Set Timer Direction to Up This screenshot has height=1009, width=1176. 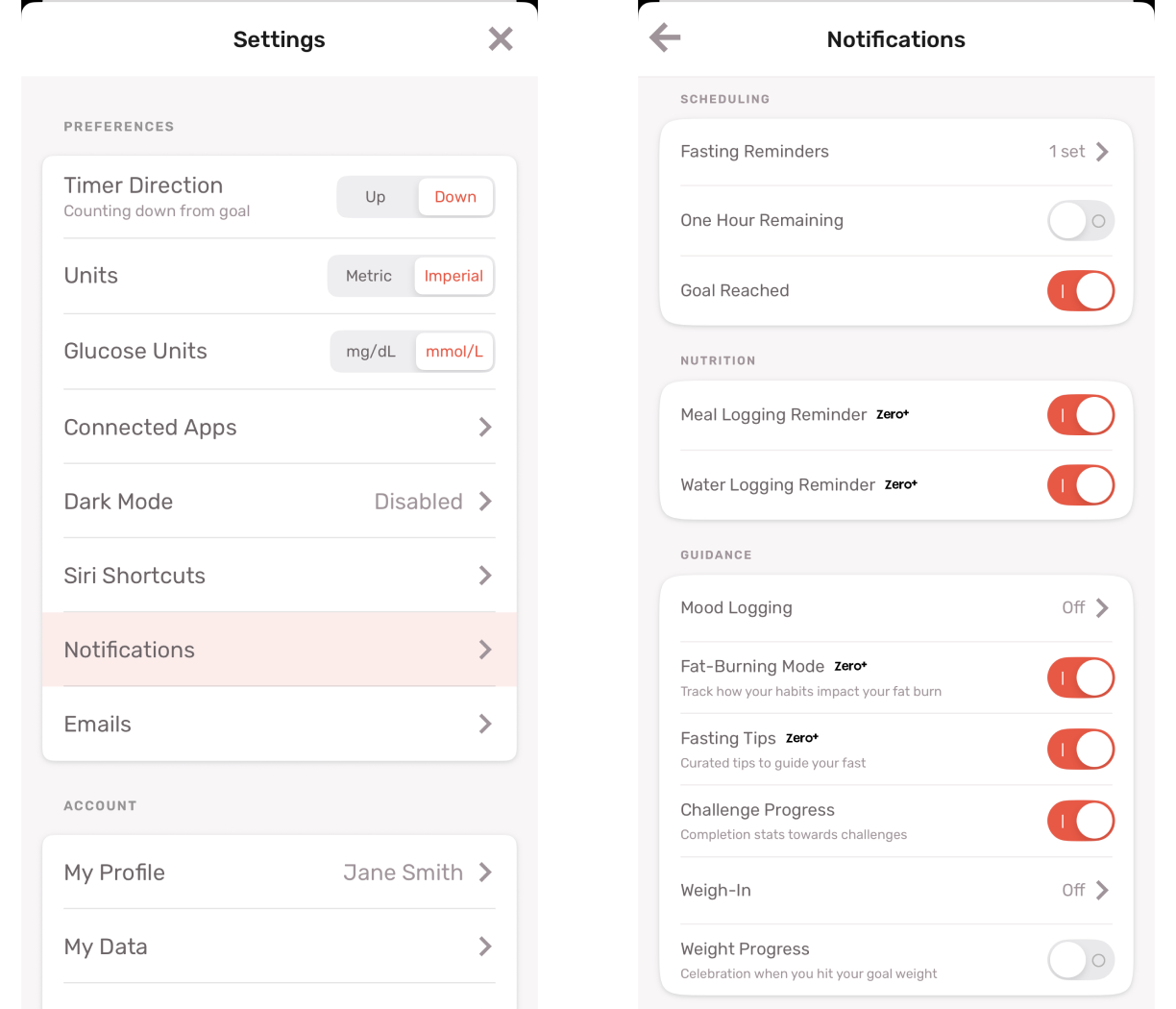click(376, 197)
